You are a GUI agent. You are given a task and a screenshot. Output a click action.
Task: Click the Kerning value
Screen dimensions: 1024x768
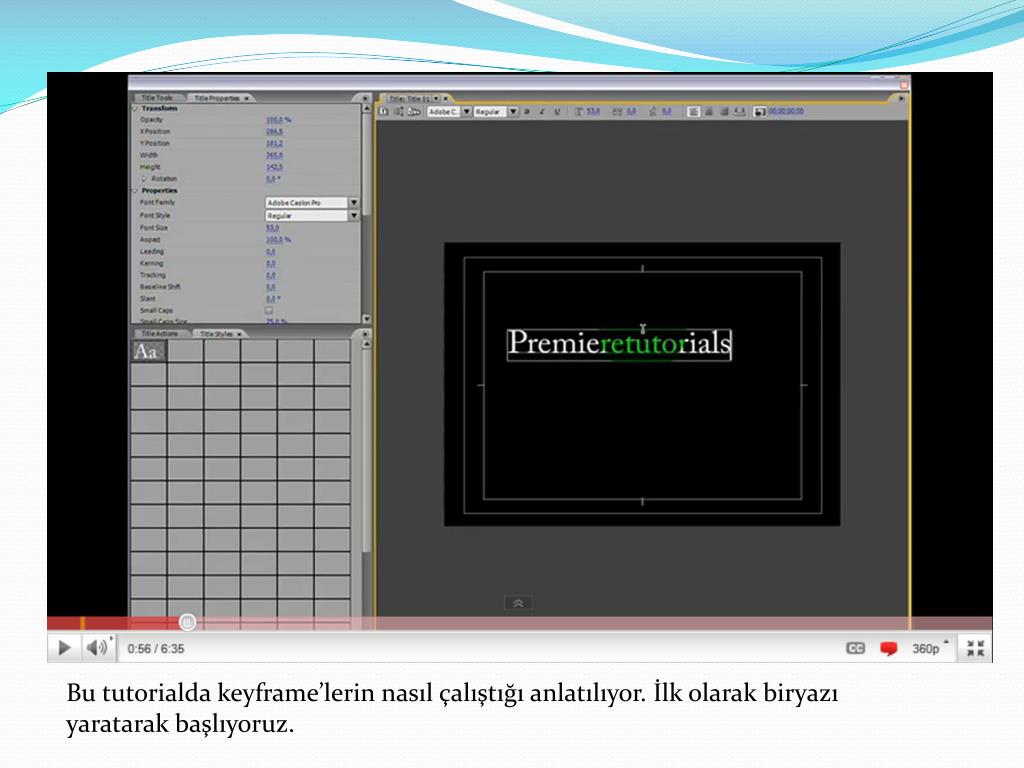[270, 263]
